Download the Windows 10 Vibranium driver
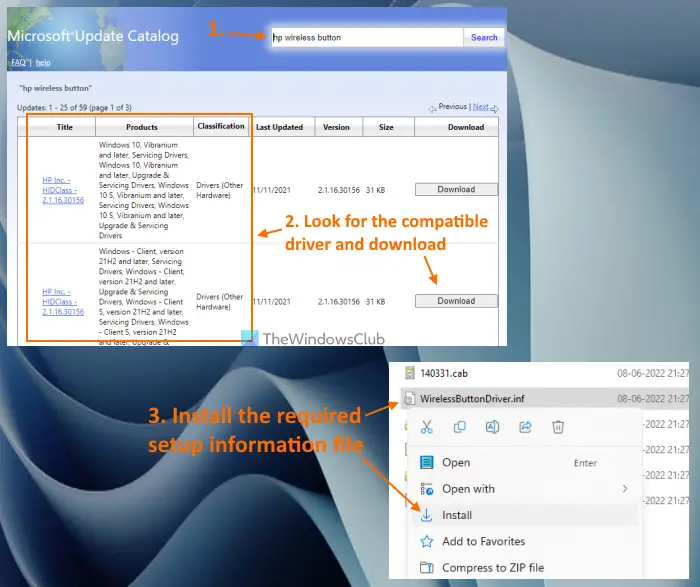The height and width of the screenshot is (587, 700). point(456,189)
